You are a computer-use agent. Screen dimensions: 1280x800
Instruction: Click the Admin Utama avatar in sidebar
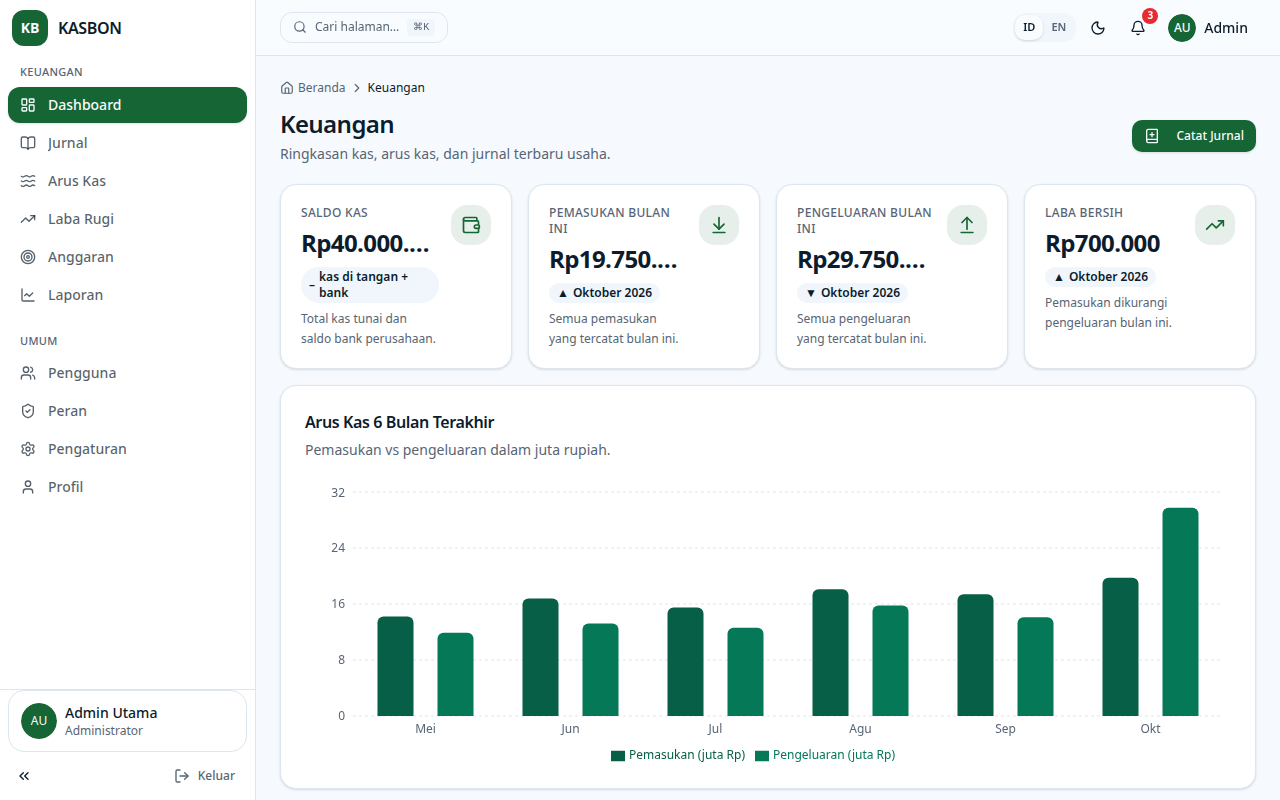coord(39,721)
